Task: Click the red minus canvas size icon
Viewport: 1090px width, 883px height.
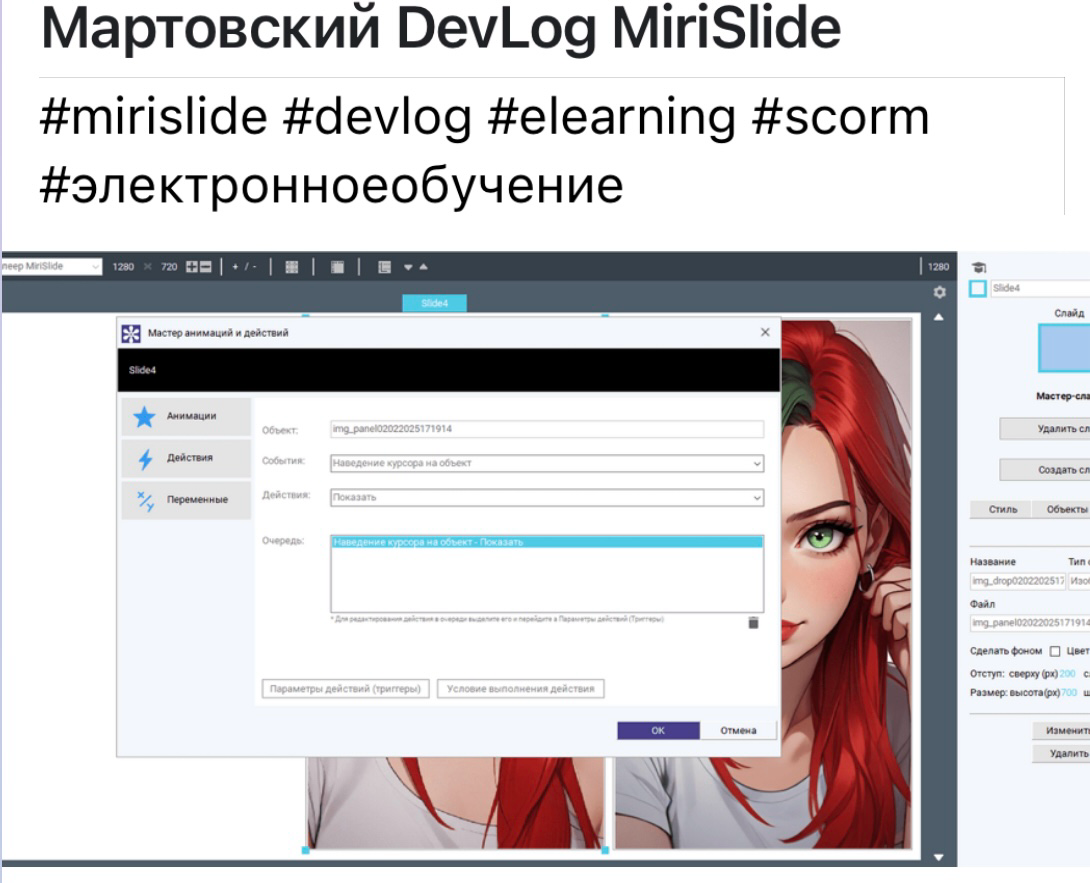Action: pyautogui.click(x=206, y=266)
